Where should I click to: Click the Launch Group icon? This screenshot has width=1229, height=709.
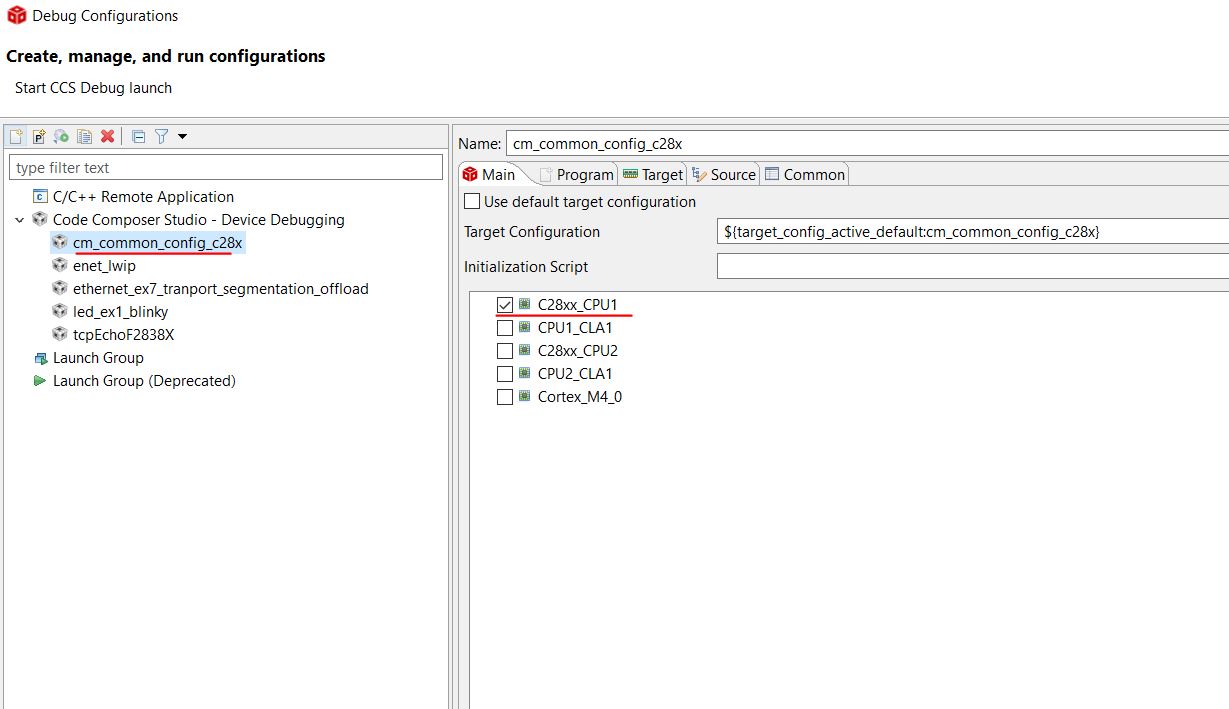coord(40,358)
